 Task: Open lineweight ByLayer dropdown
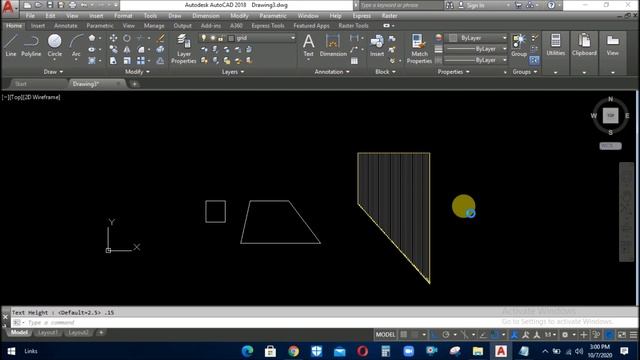[504, 49]
